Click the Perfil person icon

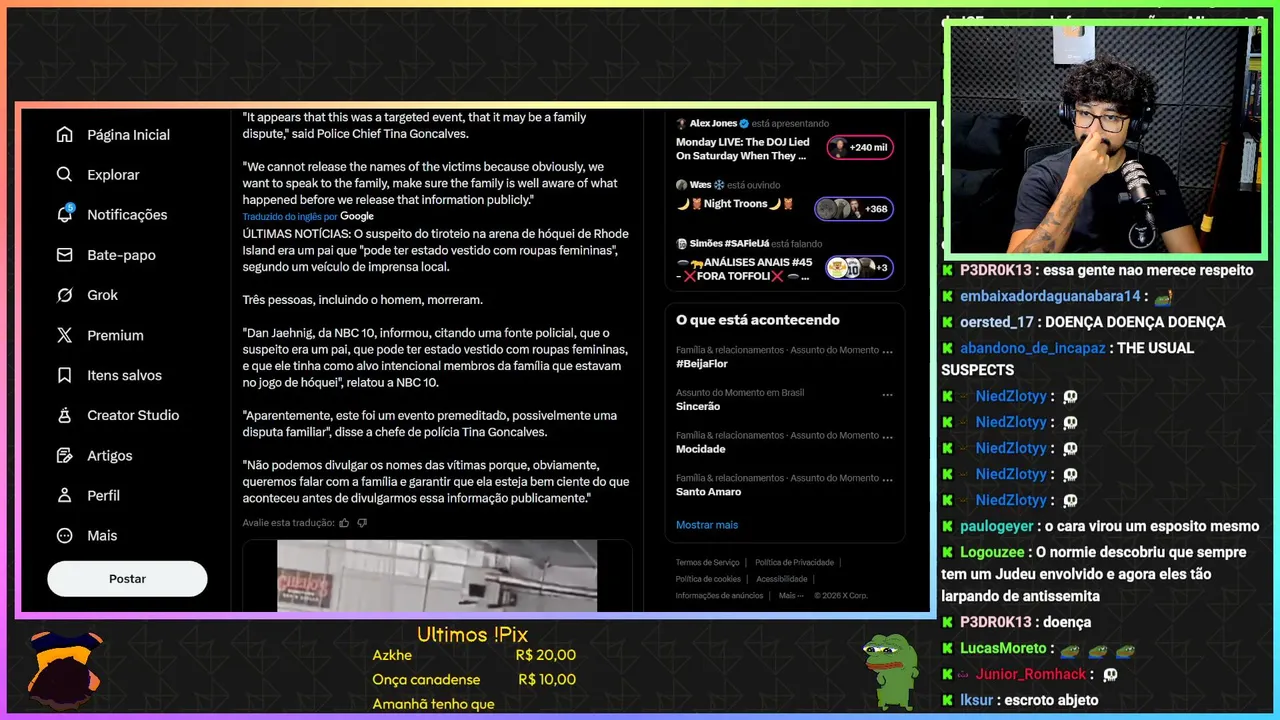point(65,495)
